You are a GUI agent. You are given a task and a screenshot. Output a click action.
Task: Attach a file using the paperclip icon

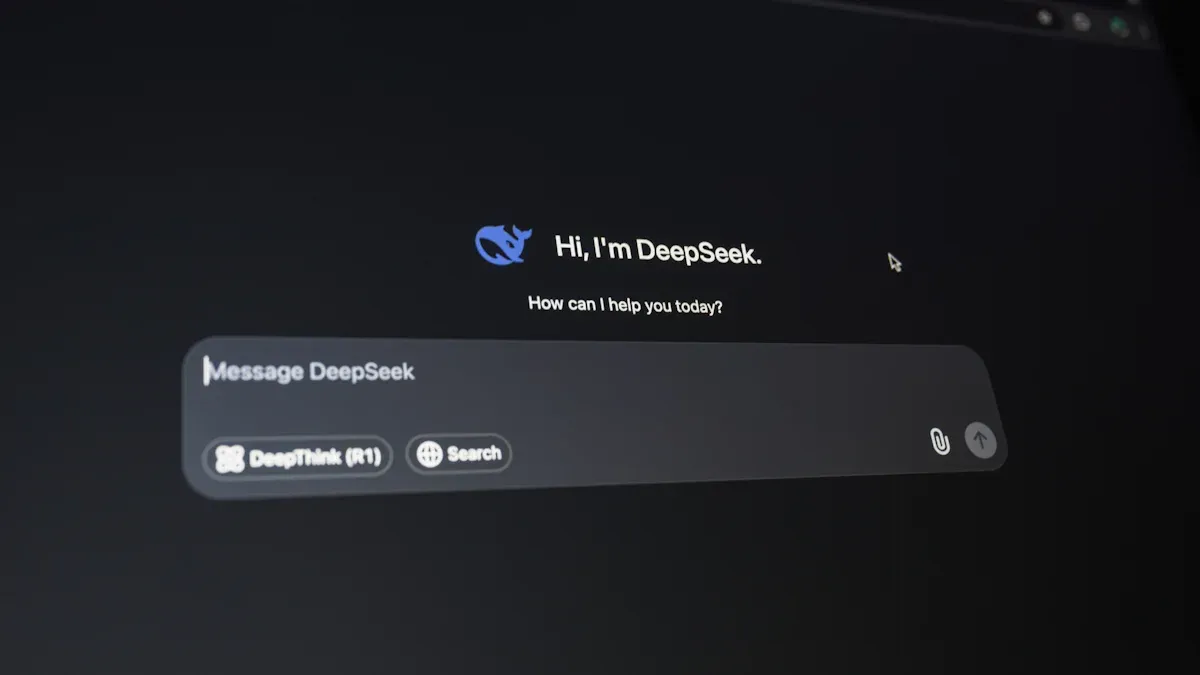(939, 441)
